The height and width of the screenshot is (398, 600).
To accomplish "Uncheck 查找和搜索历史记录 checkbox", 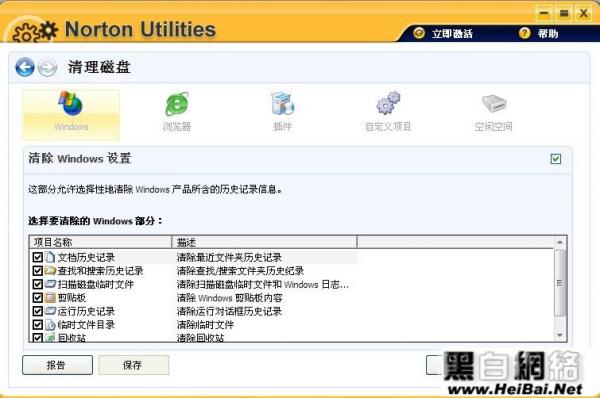I will click(38, 271).
